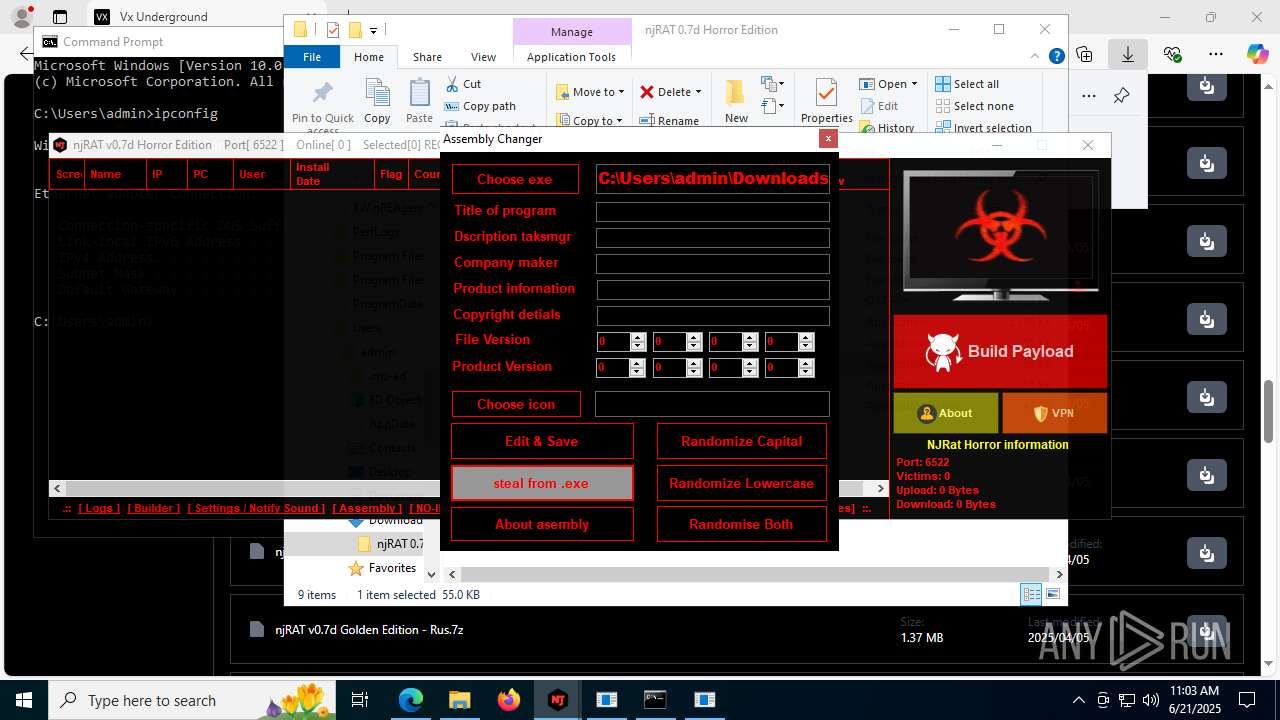Click the About asembly button
The width and height of the screenshot is (1280, 720).
(542, 524)
